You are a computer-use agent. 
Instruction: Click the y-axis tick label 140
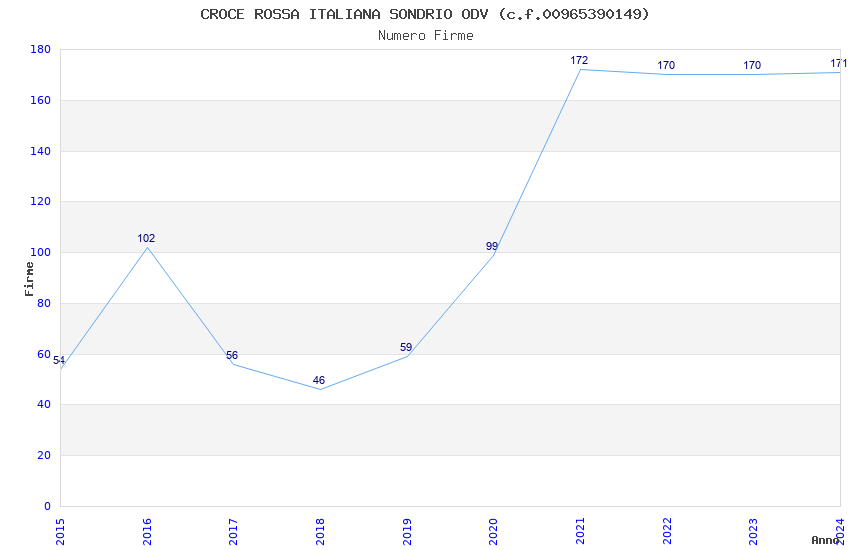(41, 151)
